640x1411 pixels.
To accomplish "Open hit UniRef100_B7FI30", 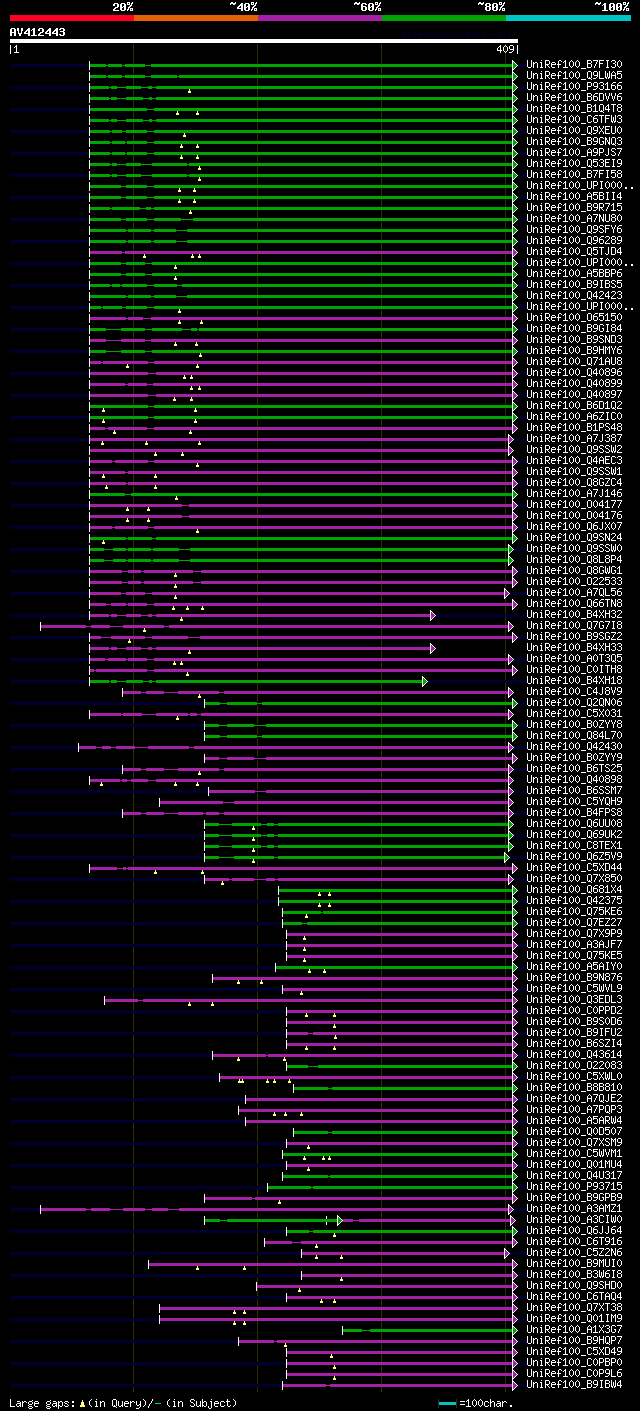I will 574,64.
